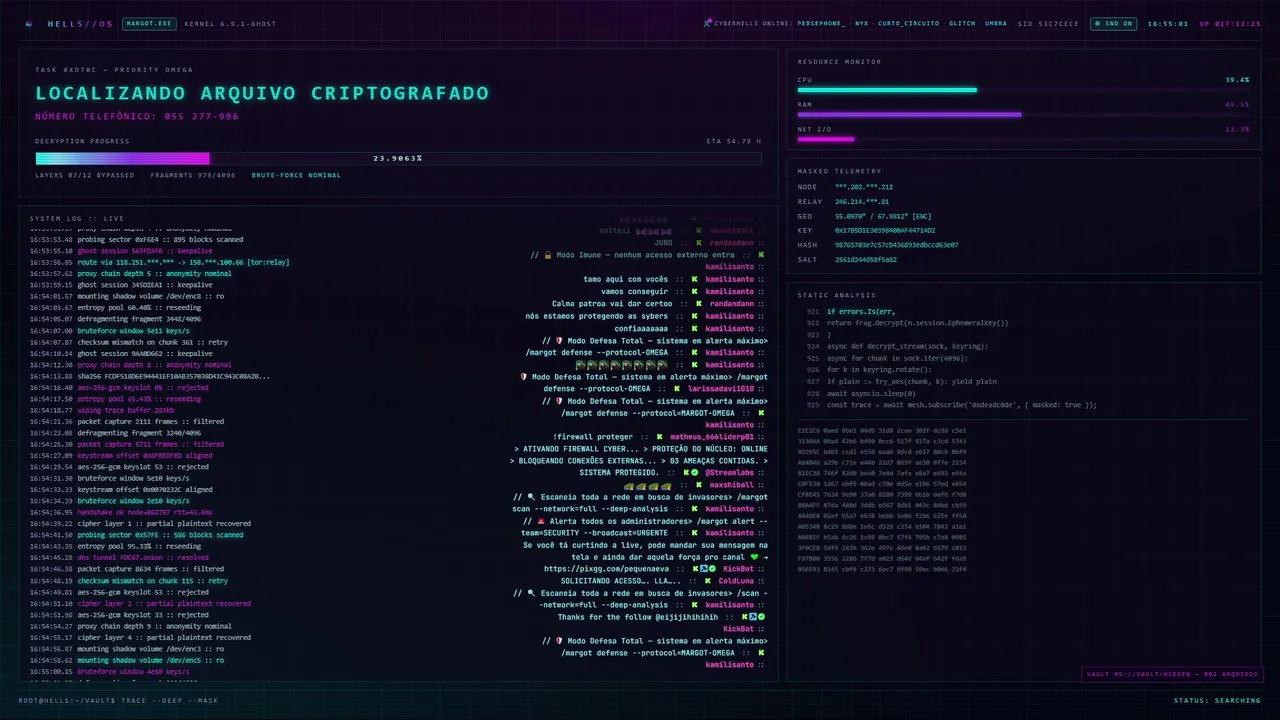
Task: Click the Kick badge in 'tamo aqui com vocês' row
Action: 694,280
